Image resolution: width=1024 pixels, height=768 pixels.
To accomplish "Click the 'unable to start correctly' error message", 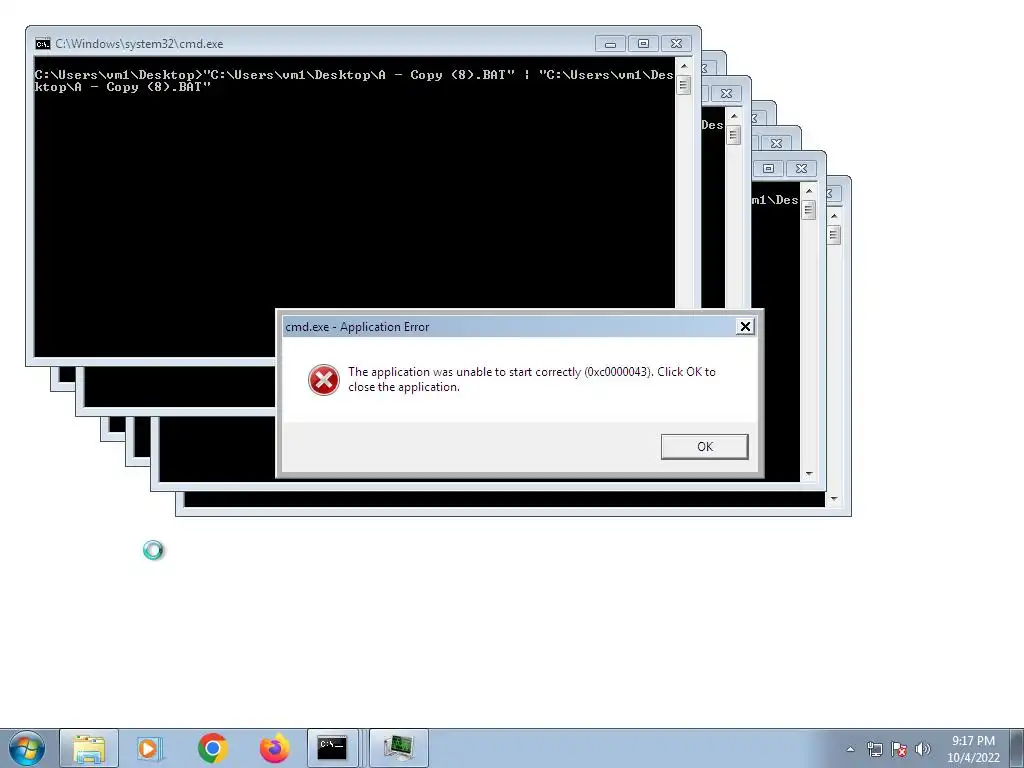I will 532,379.
